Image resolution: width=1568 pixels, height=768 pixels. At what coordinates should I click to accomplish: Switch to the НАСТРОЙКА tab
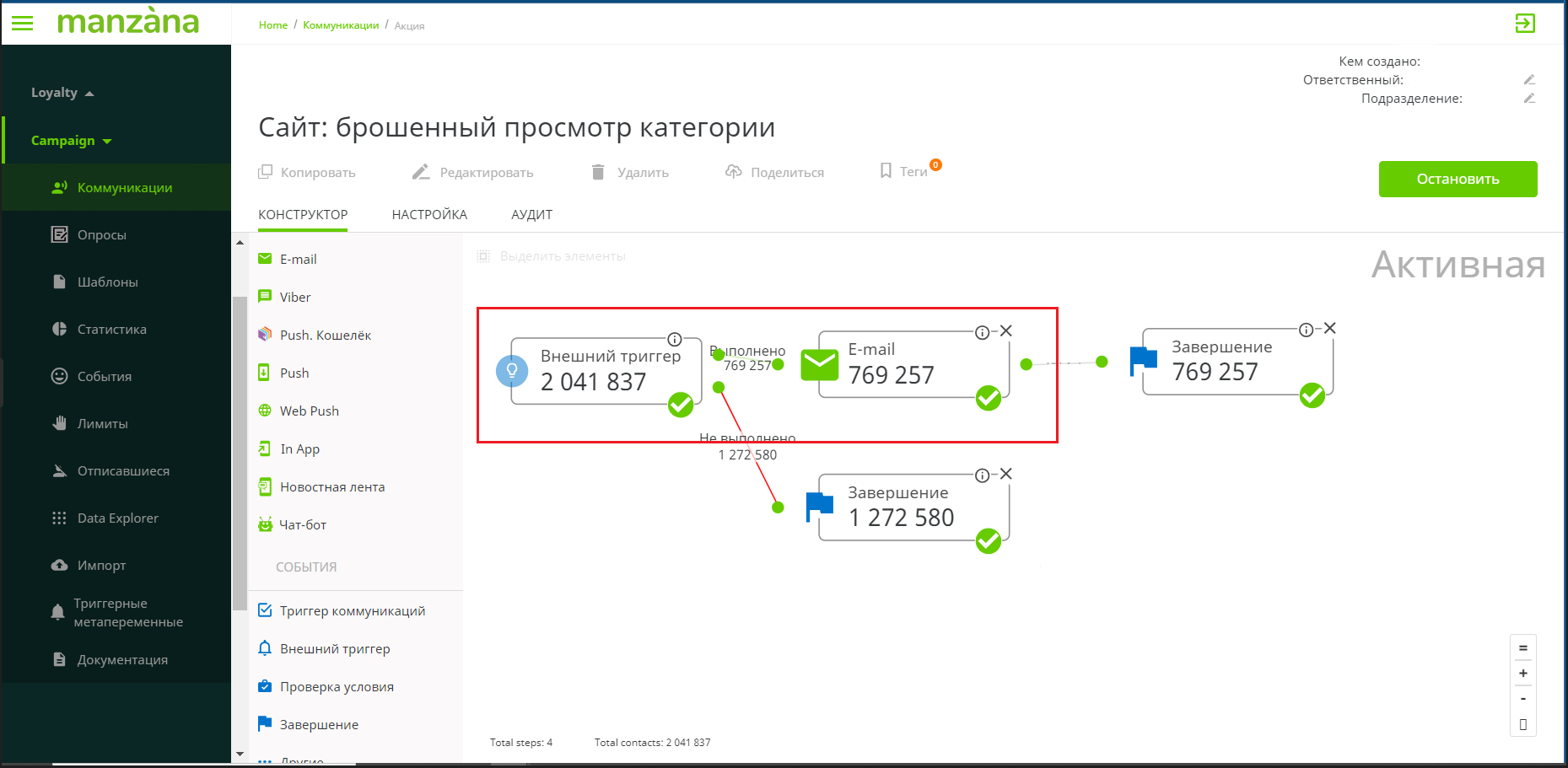429,215
